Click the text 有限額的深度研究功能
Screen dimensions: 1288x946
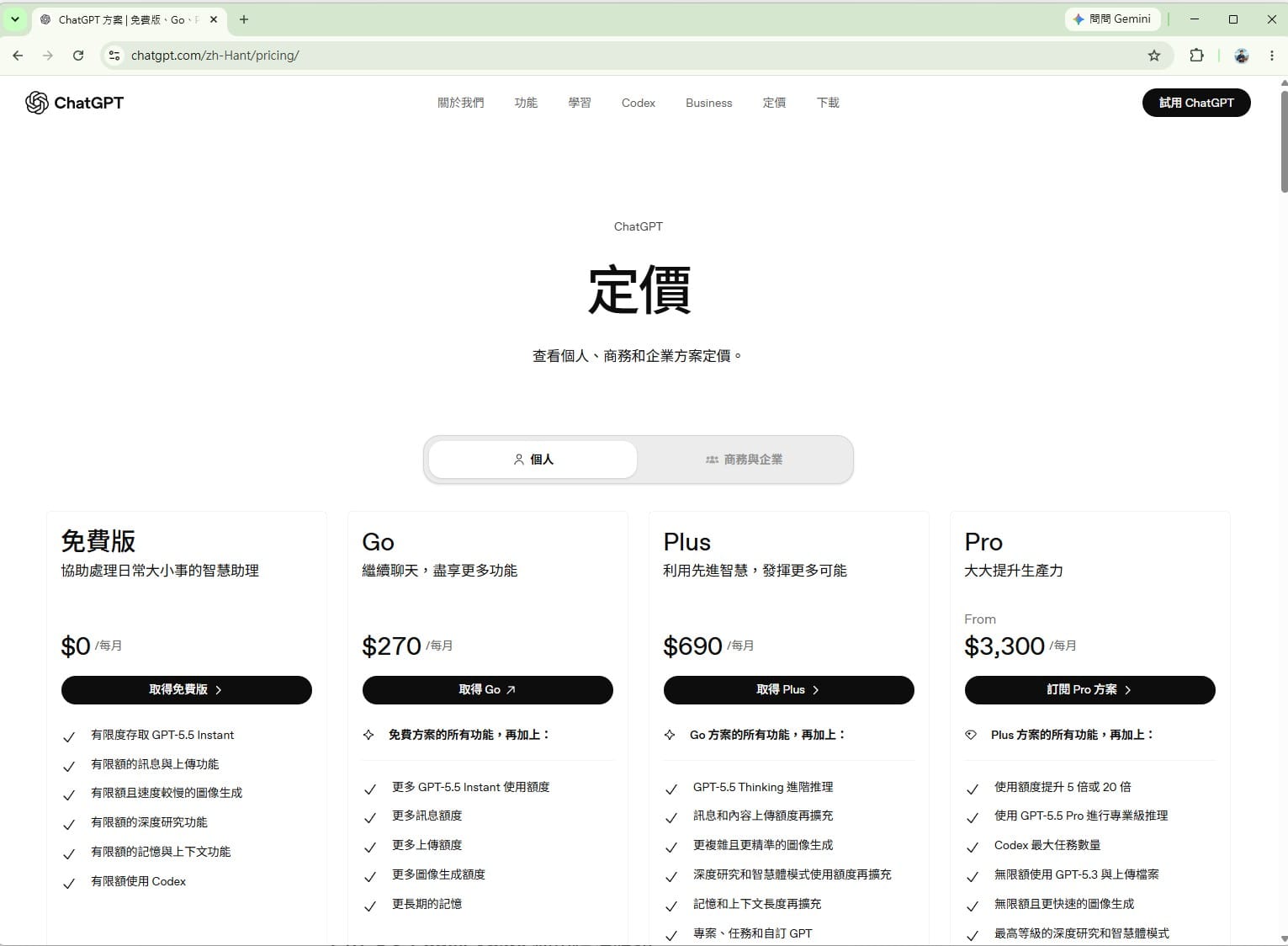coord(149,822)
